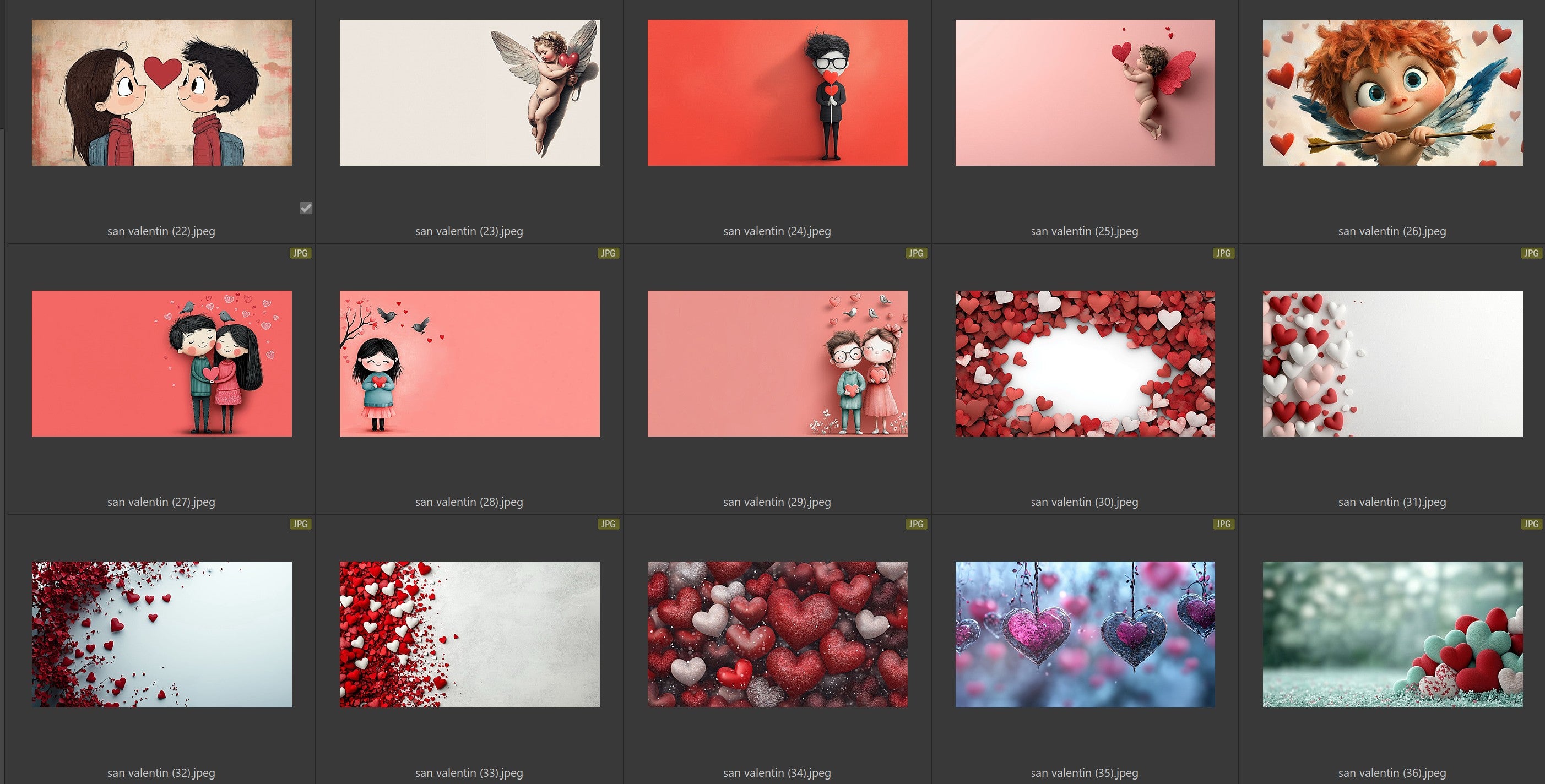Viewport: 1545px width, 784px height.
Task: Select the file name san valentin (23).jpeg
Action: (x=469, y=231)
